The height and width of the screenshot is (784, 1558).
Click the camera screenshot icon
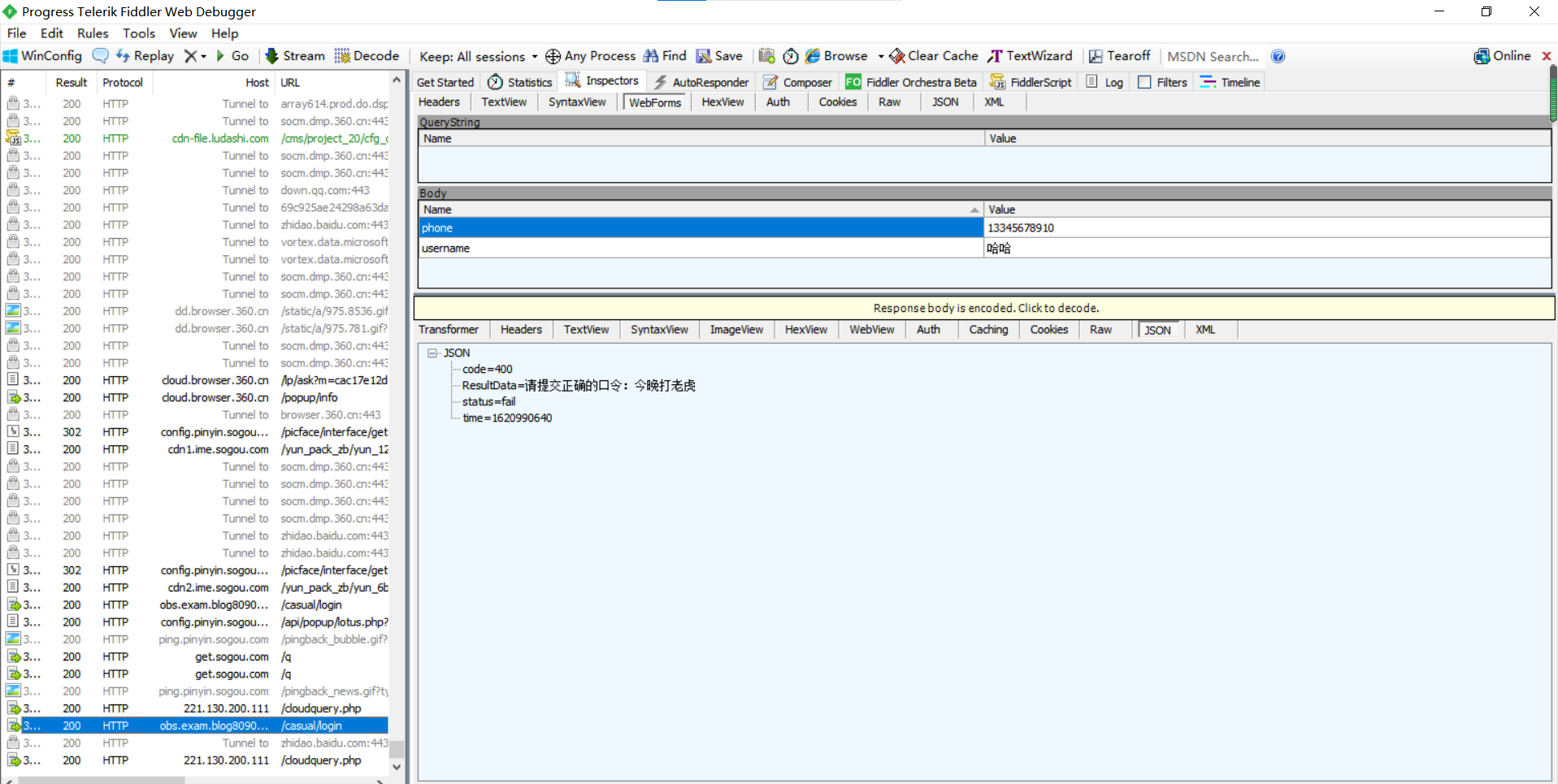click(766, 56)
